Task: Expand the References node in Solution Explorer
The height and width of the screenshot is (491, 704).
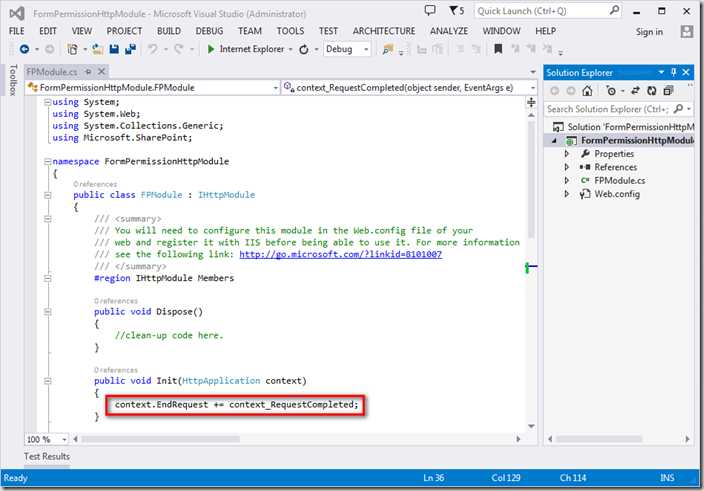Action: click(x=567, y=167)
